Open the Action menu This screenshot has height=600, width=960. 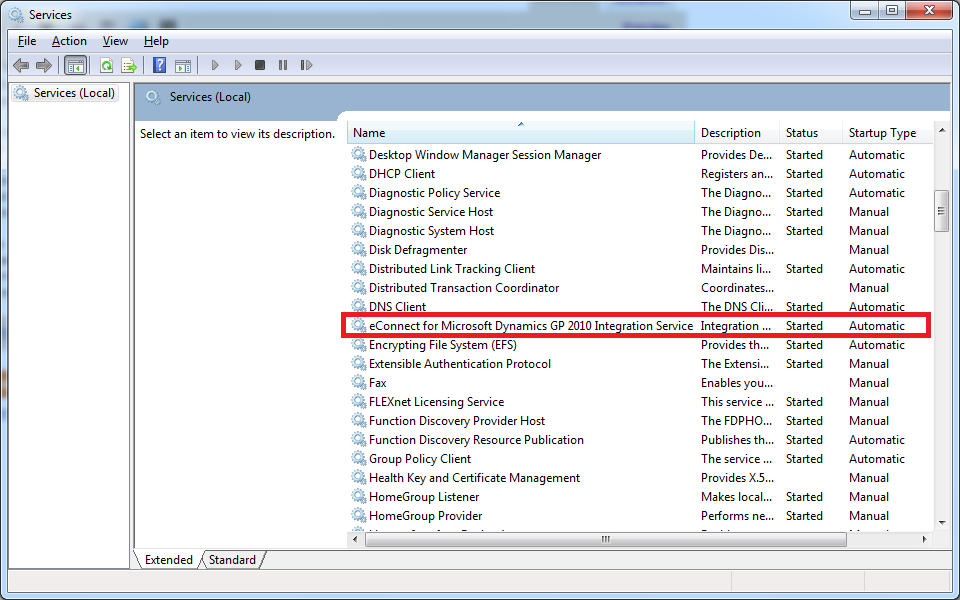tap(69, 41)
